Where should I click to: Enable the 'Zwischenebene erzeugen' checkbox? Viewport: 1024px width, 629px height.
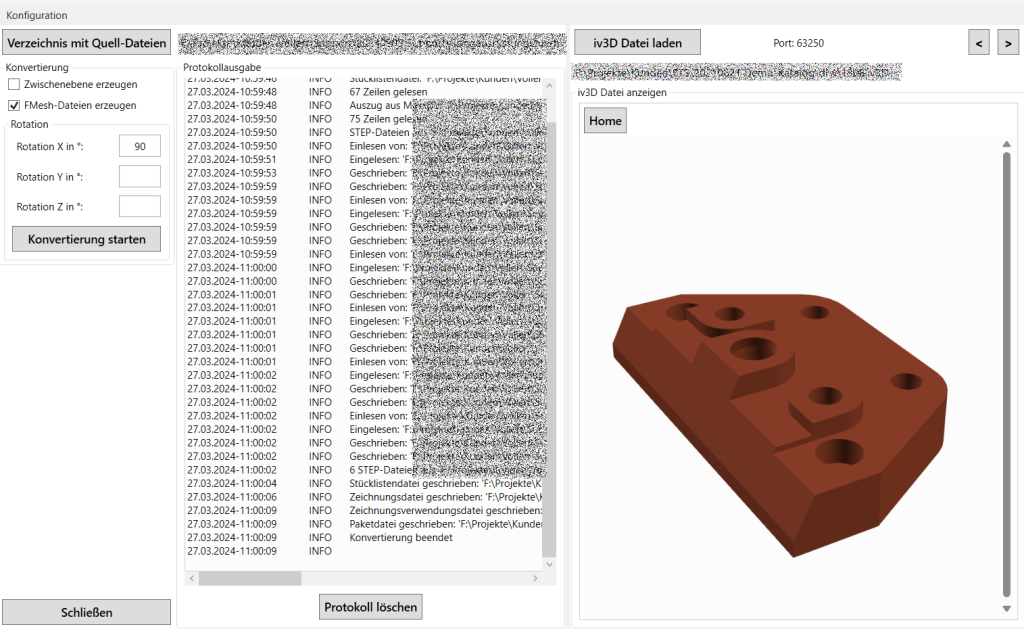14,85
